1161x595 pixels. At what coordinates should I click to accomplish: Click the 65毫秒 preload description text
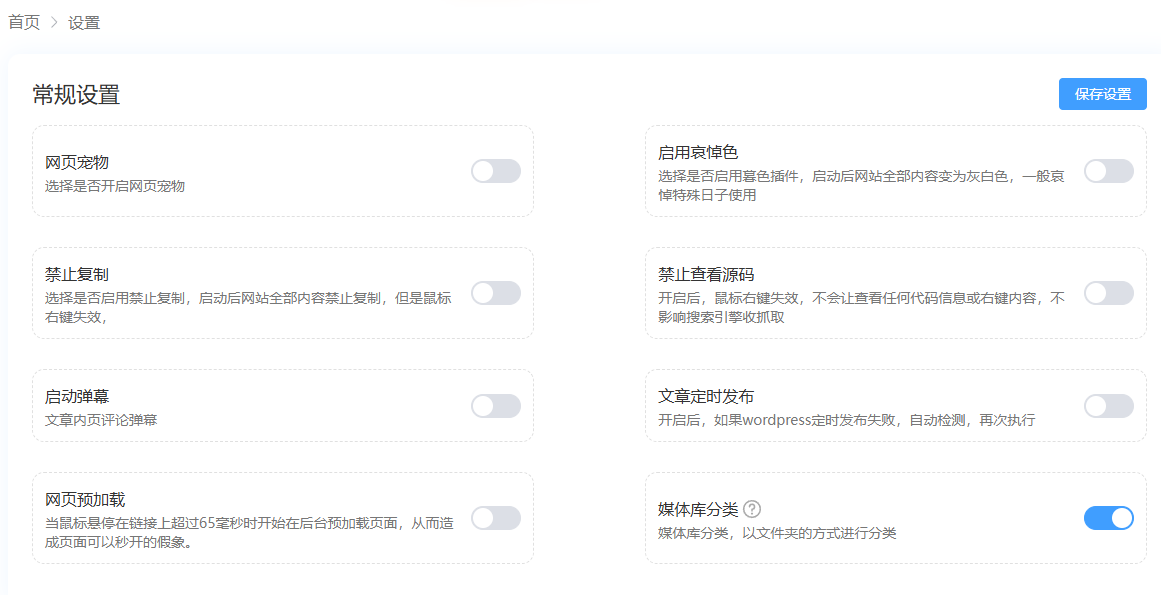coord(249,532)
